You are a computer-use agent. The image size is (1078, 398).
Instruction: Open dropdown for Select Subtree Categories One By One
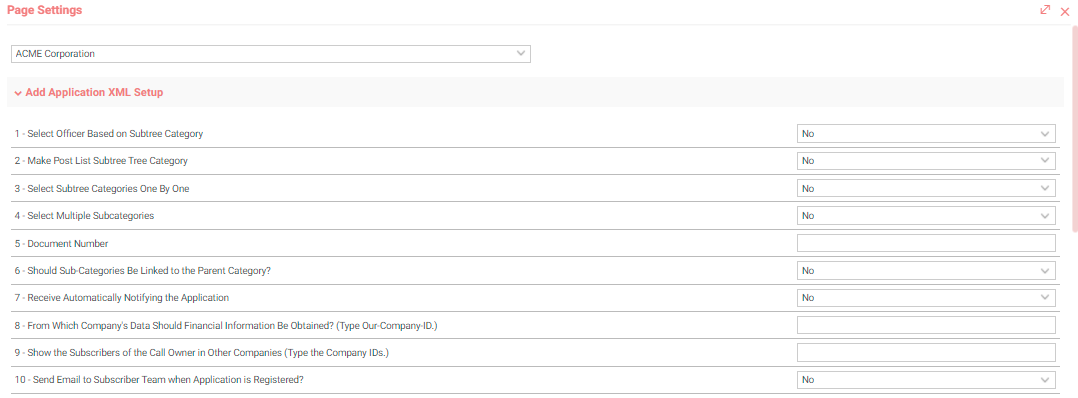(x=926, y=188)
